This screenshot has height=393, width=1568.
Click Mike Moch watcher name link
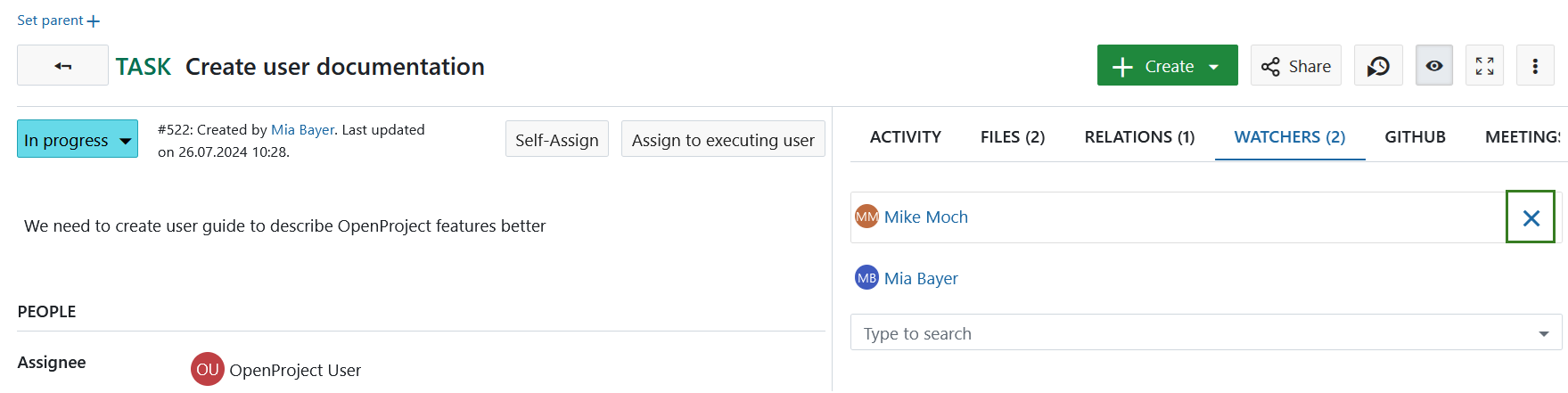point(925,217)
